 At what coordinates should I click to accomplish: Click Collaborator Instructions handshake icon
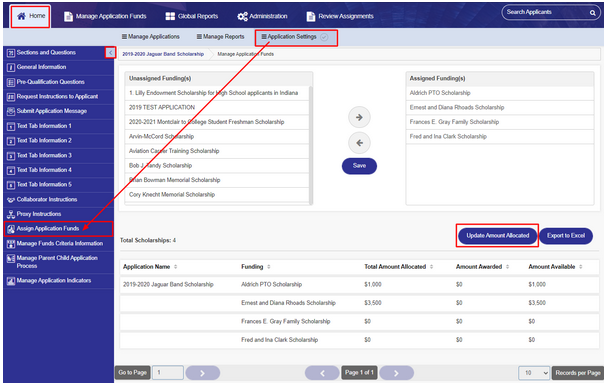(x=11, y=200)
